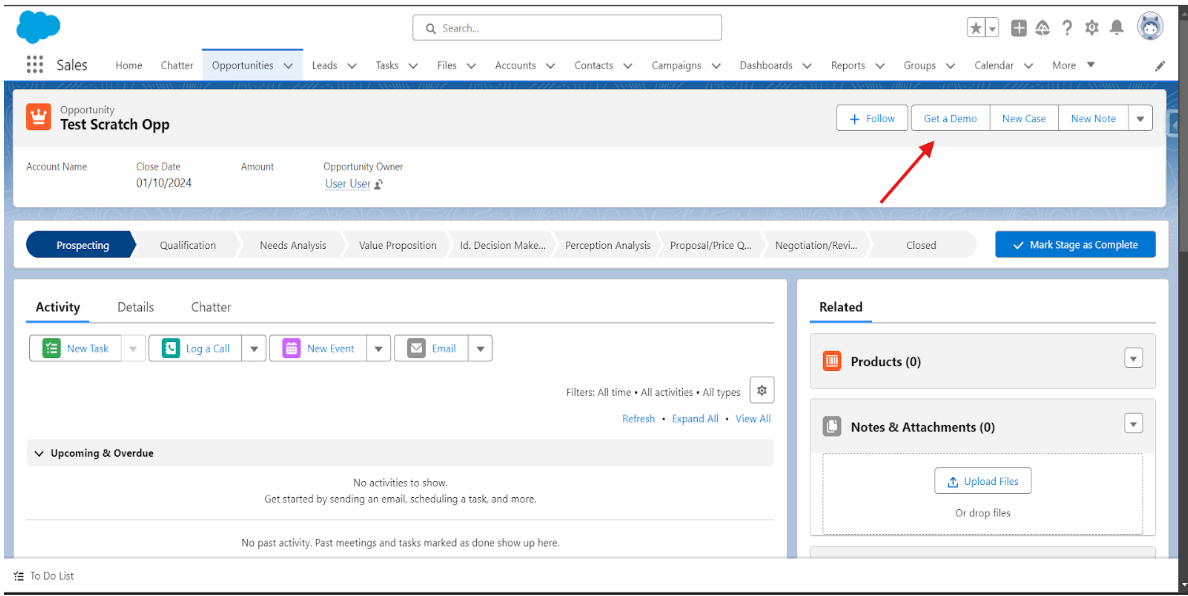This screenshot has width=1188, height=596.
Task: Expand the Opportunities tab dropdown chevron
Action: click(288, 66)
